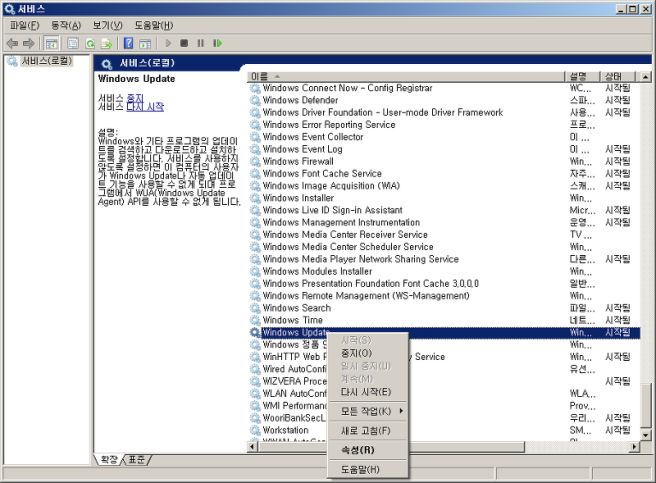This screenshot has width=656, height=483.
Task: Click the 서비스(로컬) tree node icon
Action: tap(13, 61)
